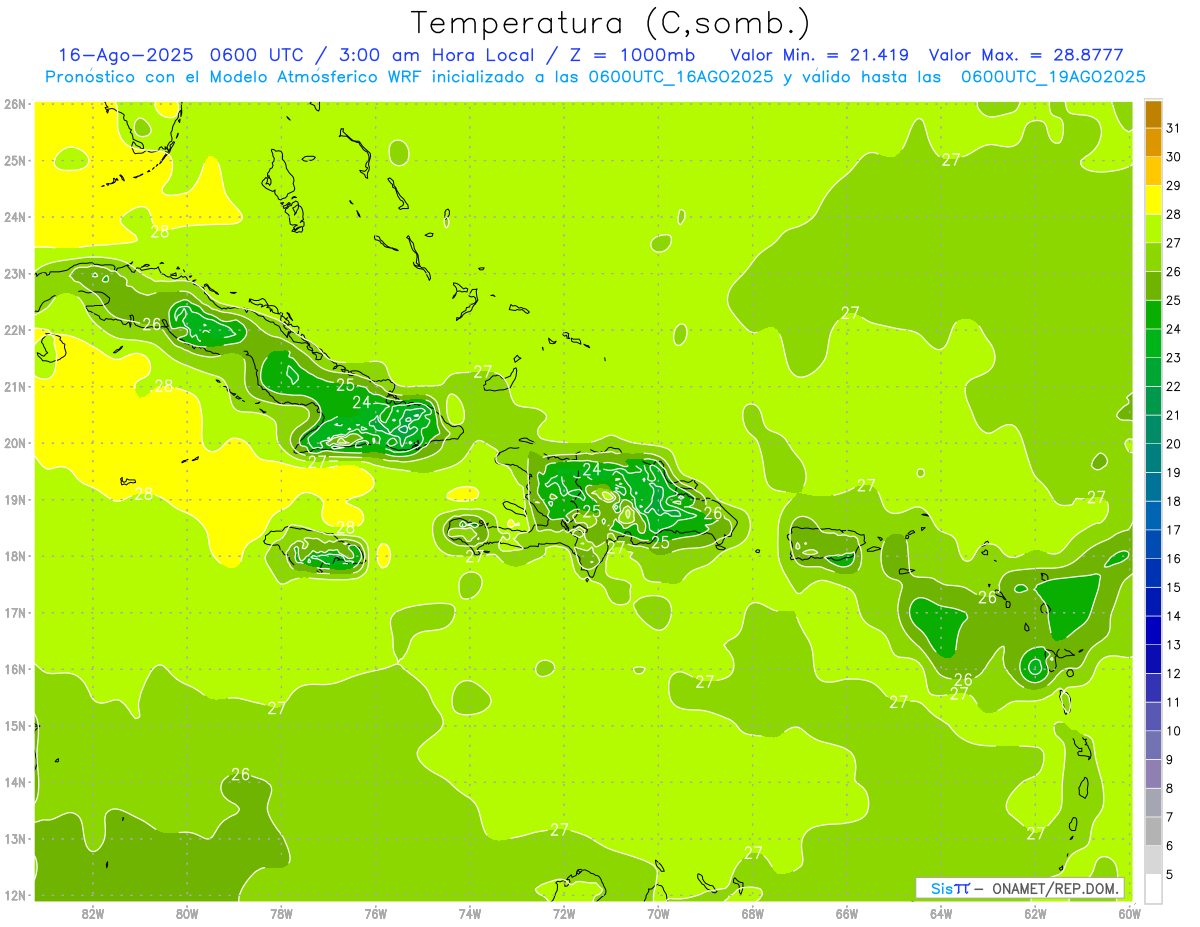
Task: Click the longitude label '66W'
Action: point(846,913)
